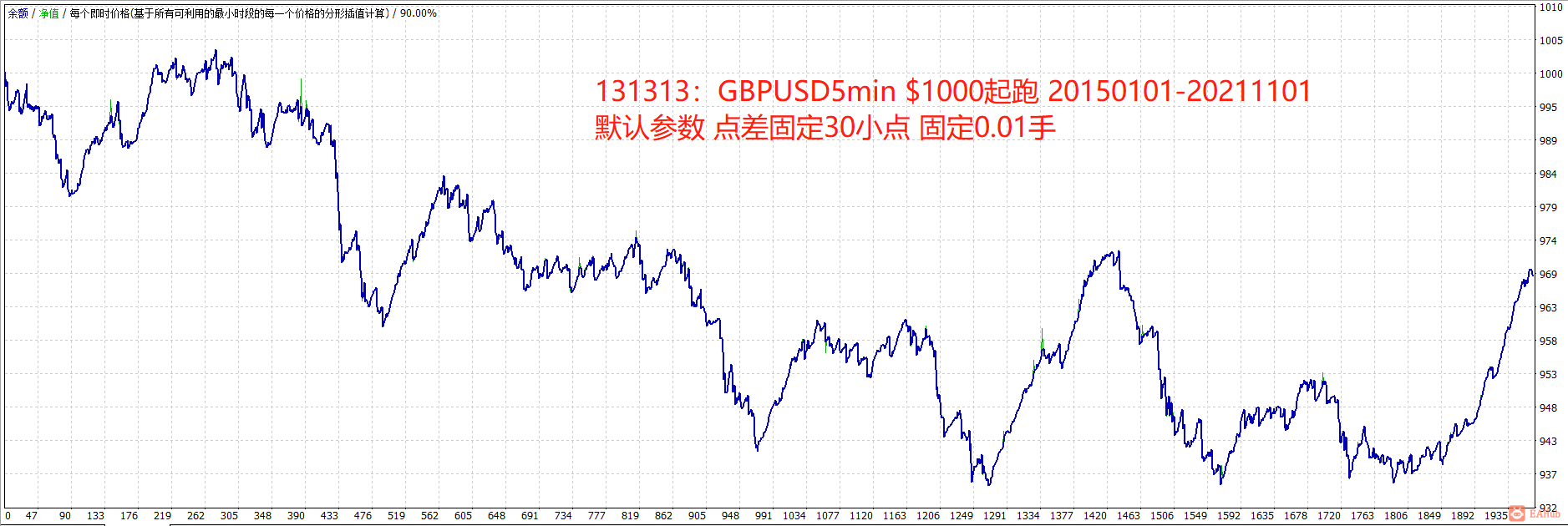
Task: Click the 937 vertical axis value
Action: [1548, 475]
